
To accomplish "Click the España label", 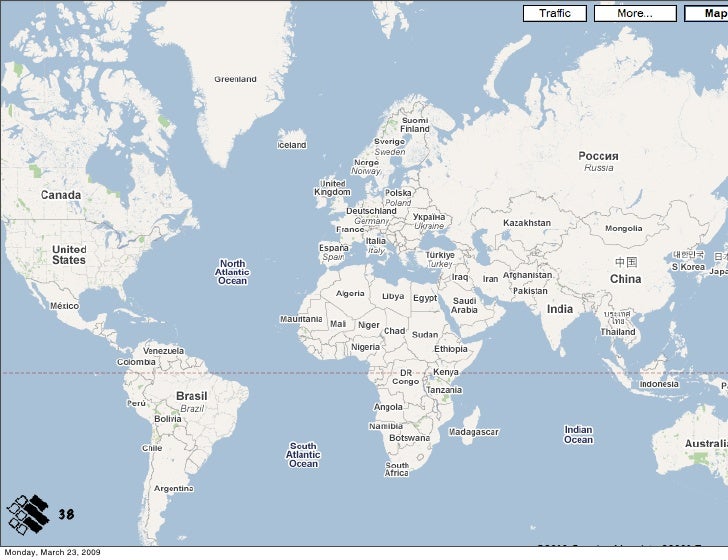I will click(333, 248).
